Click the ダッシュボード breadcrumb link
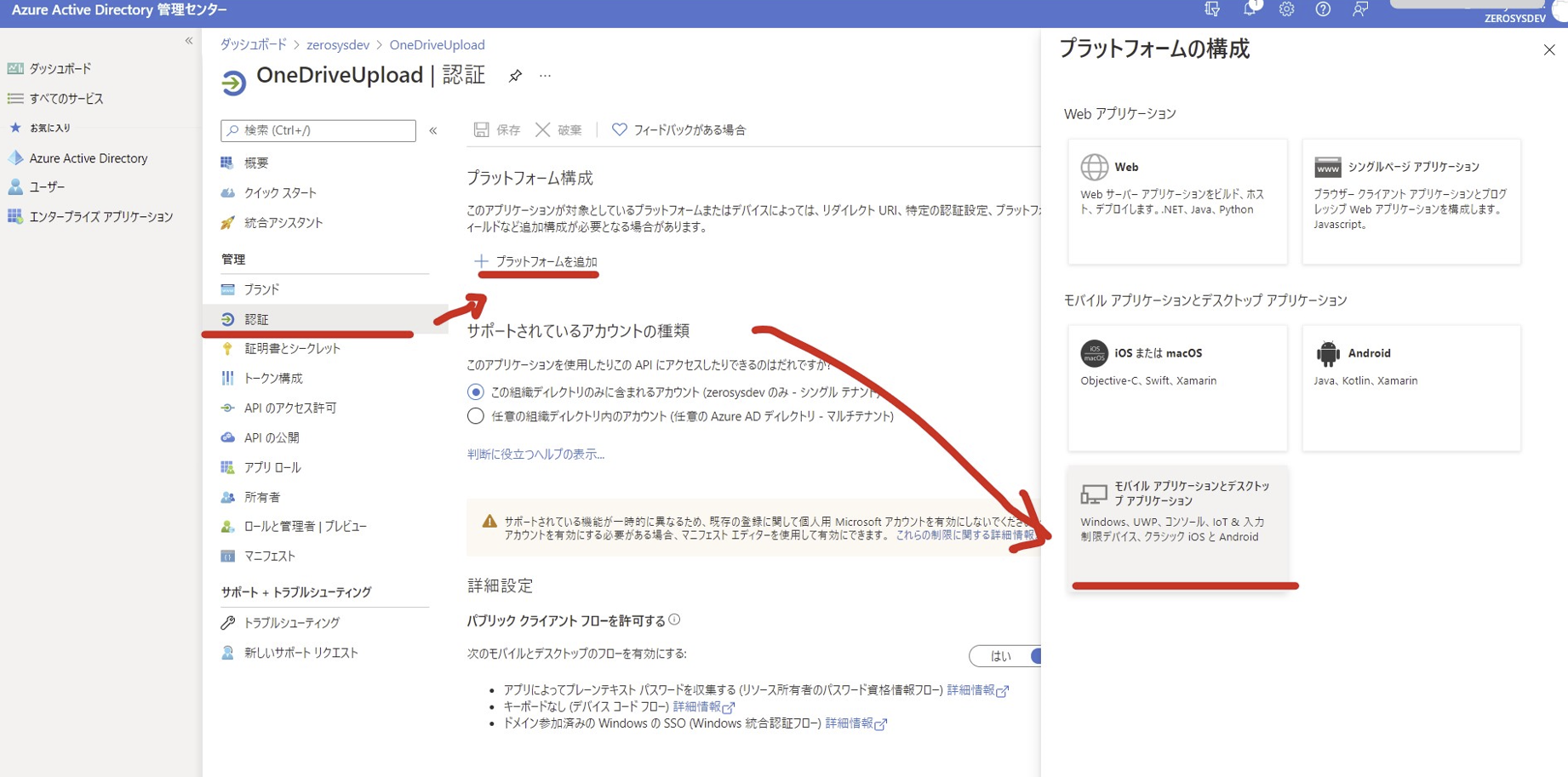 pos(253,44)
